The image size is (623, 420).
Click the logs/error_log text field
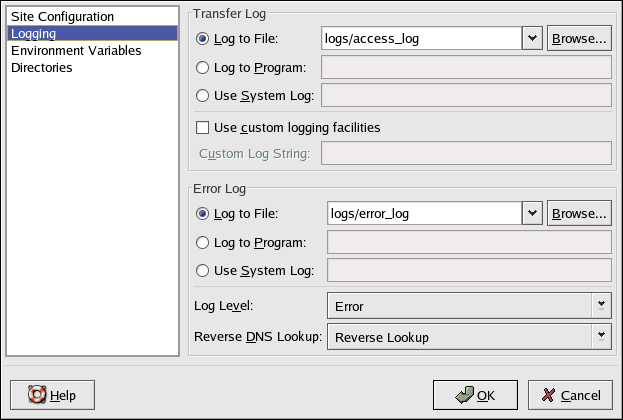pyautogui.click(x=424, y=213)
